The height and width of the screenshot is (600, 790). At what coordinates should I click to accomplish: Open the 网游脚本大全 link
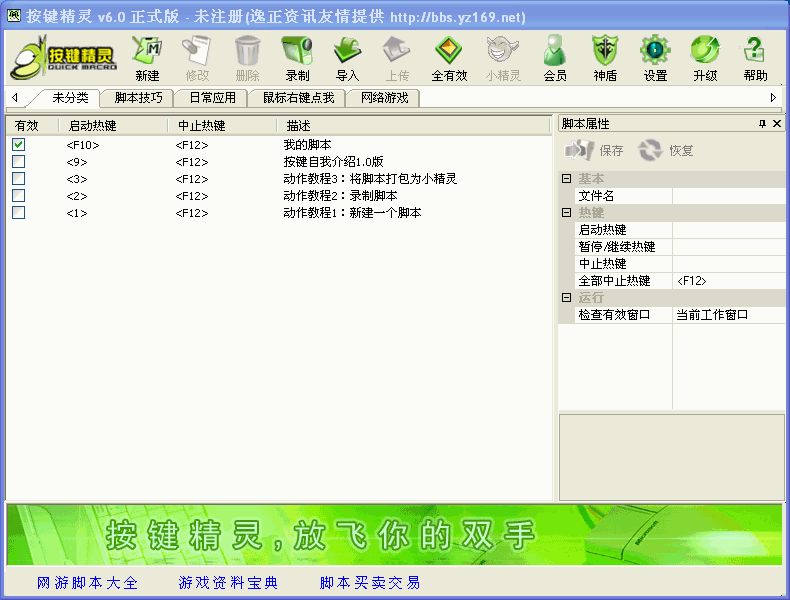tap(87, 583)
